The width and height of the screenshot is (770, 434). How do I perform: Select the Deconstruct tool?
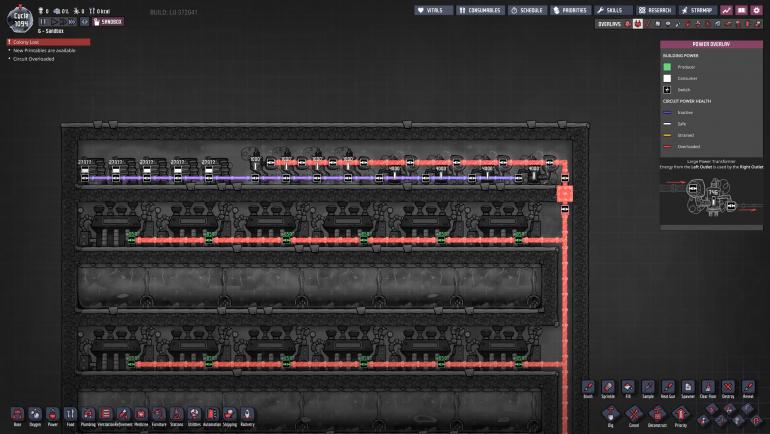[x=656, y=413]
